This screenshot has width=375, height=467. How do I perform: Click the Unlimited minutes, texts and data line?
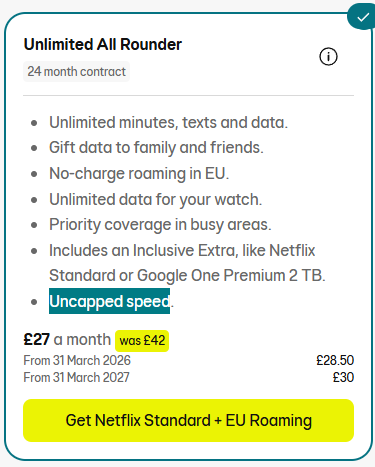click(168, 122)
